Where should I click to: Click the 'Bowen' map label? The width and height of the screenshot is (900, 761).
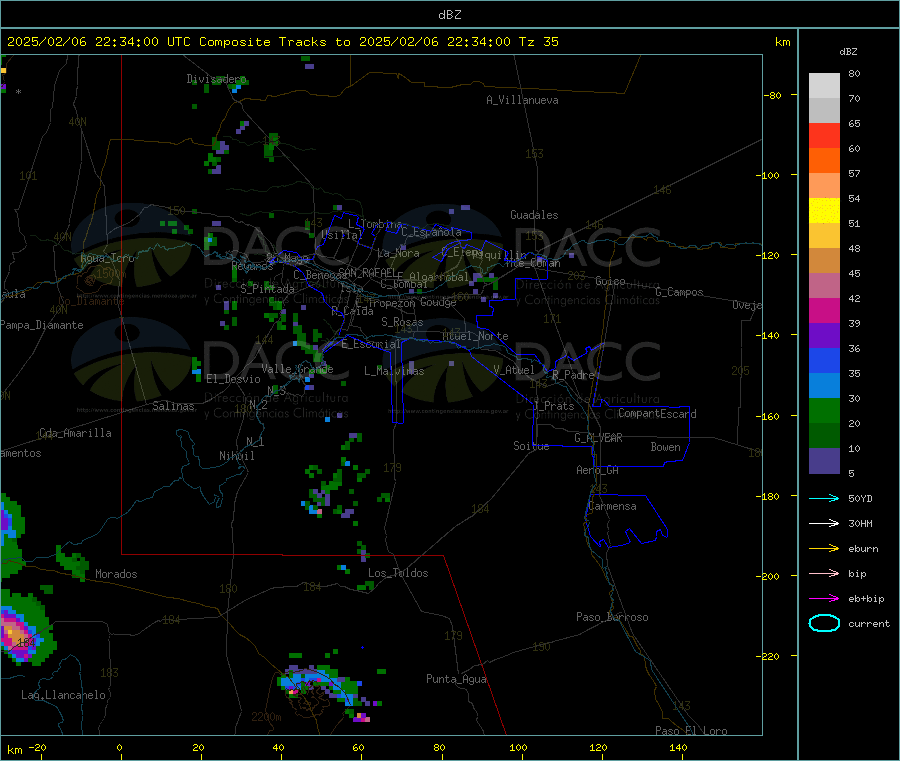pyautogui.click(x=666, y=446)
